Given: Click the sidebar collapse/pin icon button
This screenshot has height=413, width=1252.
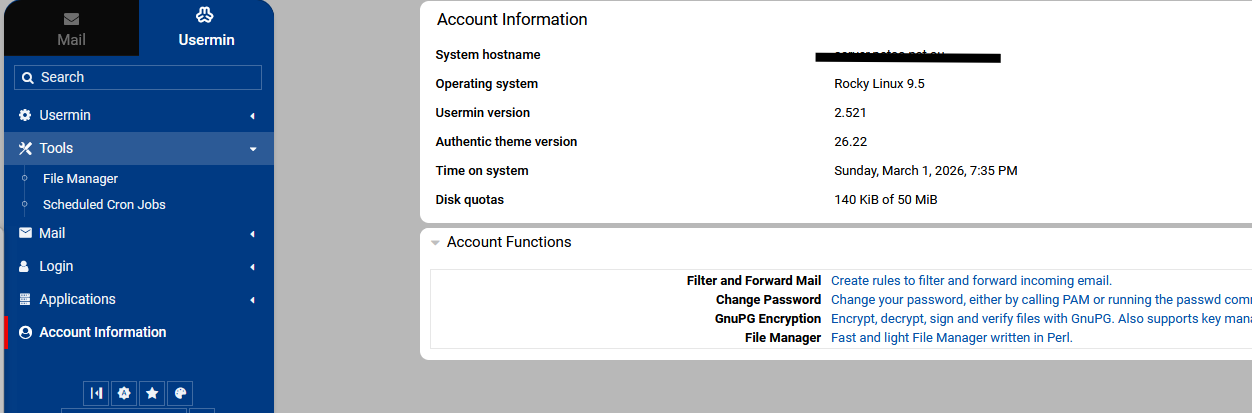Looking at the screenshot, I should tap(96, 393).
